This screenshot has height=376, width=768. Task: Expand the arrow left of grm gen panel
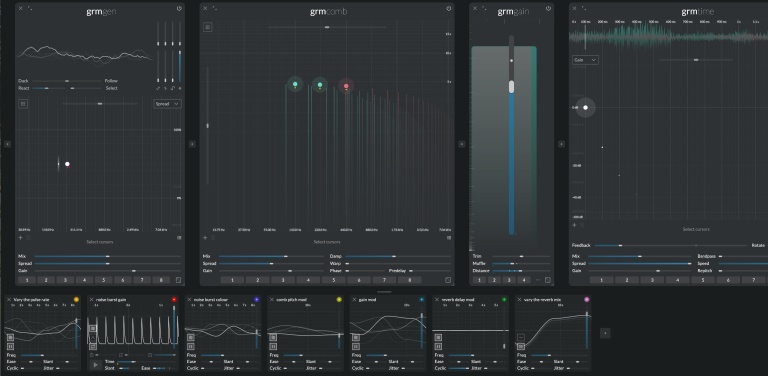(x=7, y=144)
